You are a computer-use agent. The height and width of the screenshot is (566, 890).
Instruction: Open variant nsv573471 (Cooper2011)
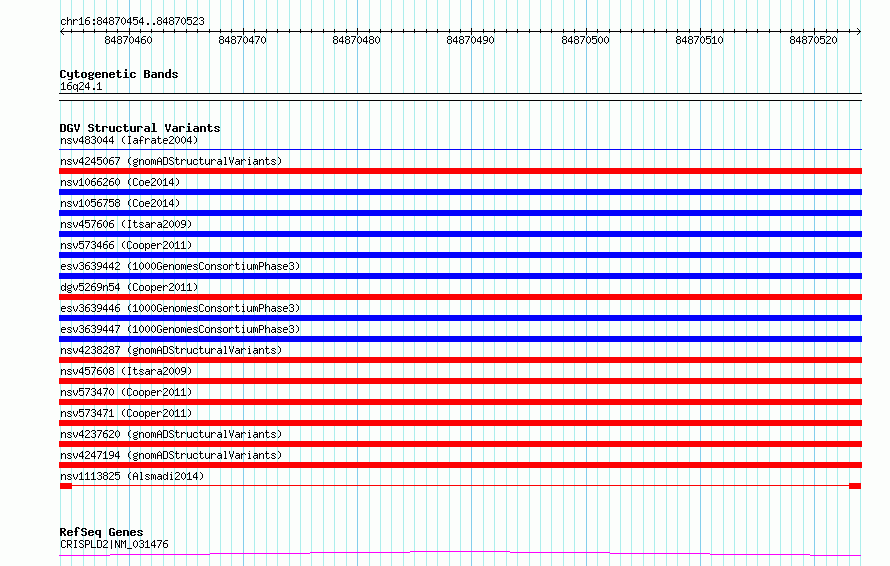point(126,413)
